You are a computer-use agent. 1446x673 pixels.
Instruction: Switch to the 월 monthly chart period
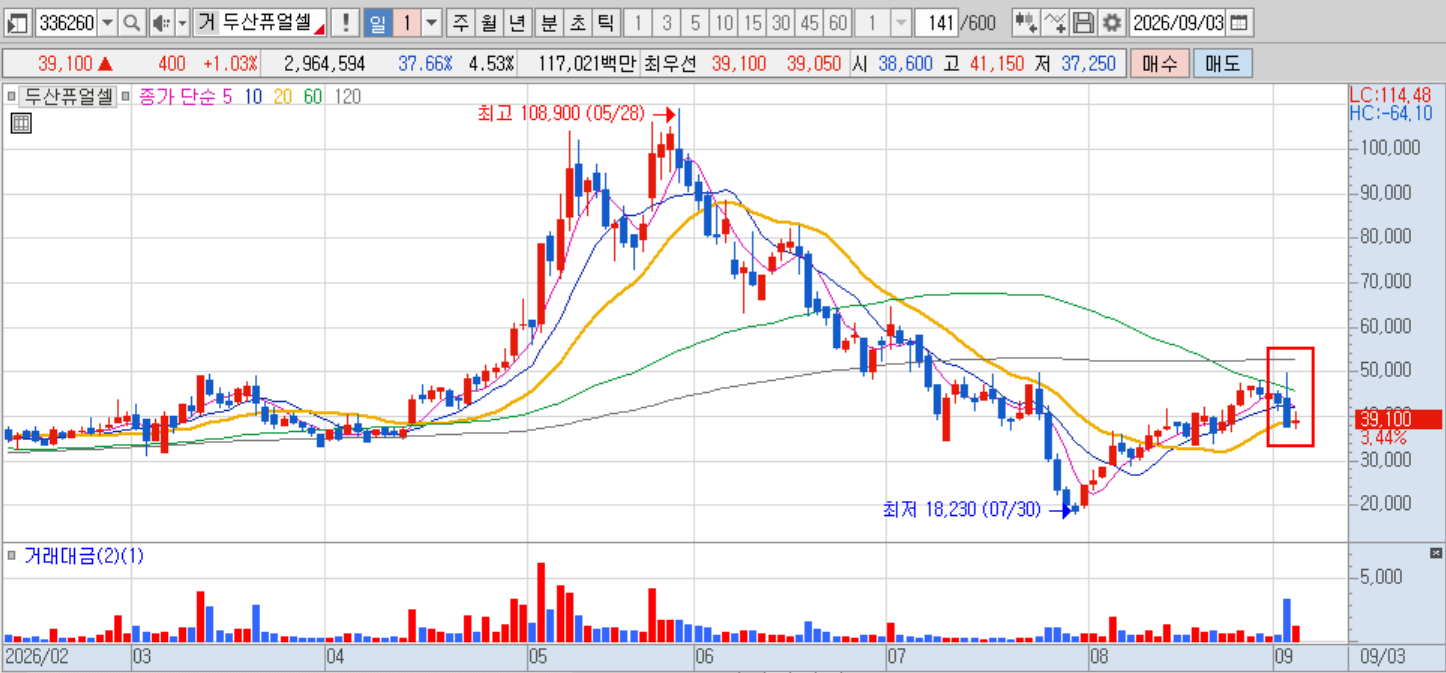tap(488, 23)
